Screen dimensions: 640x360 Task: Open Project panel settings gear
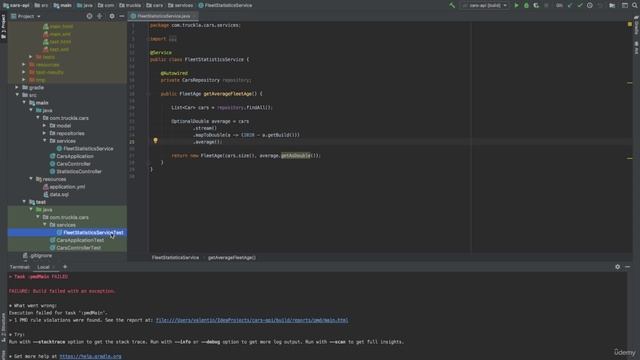pyautogui.click(x=112, y=16)
